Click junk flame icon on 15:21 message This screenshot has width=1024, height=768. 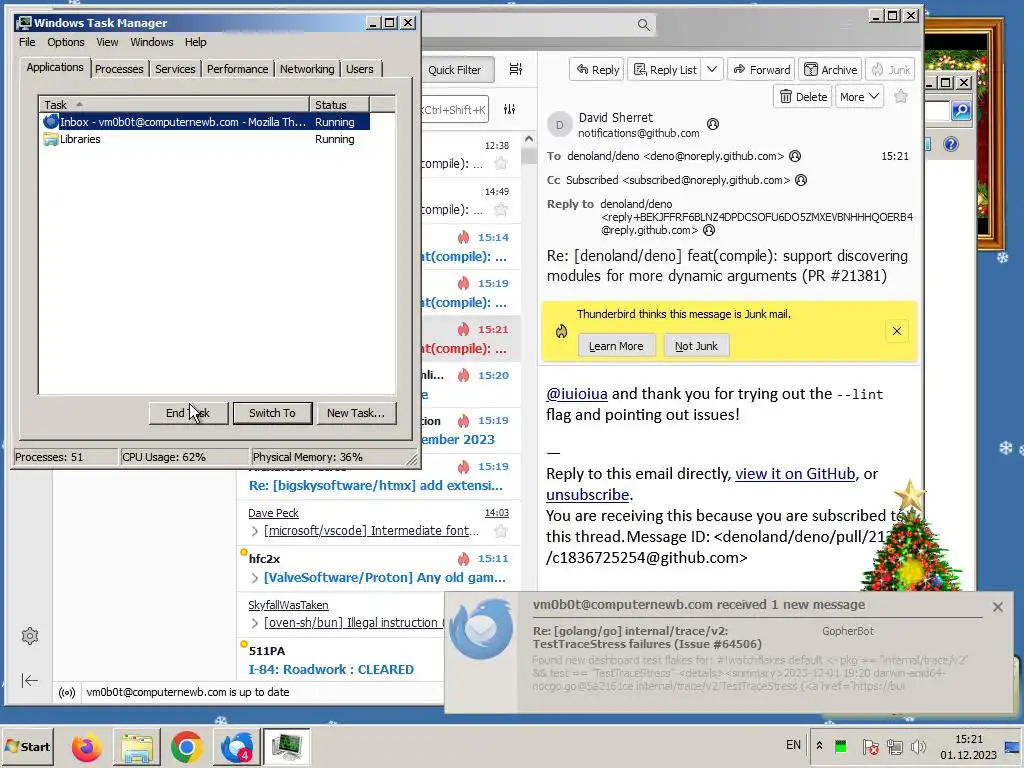463,329
